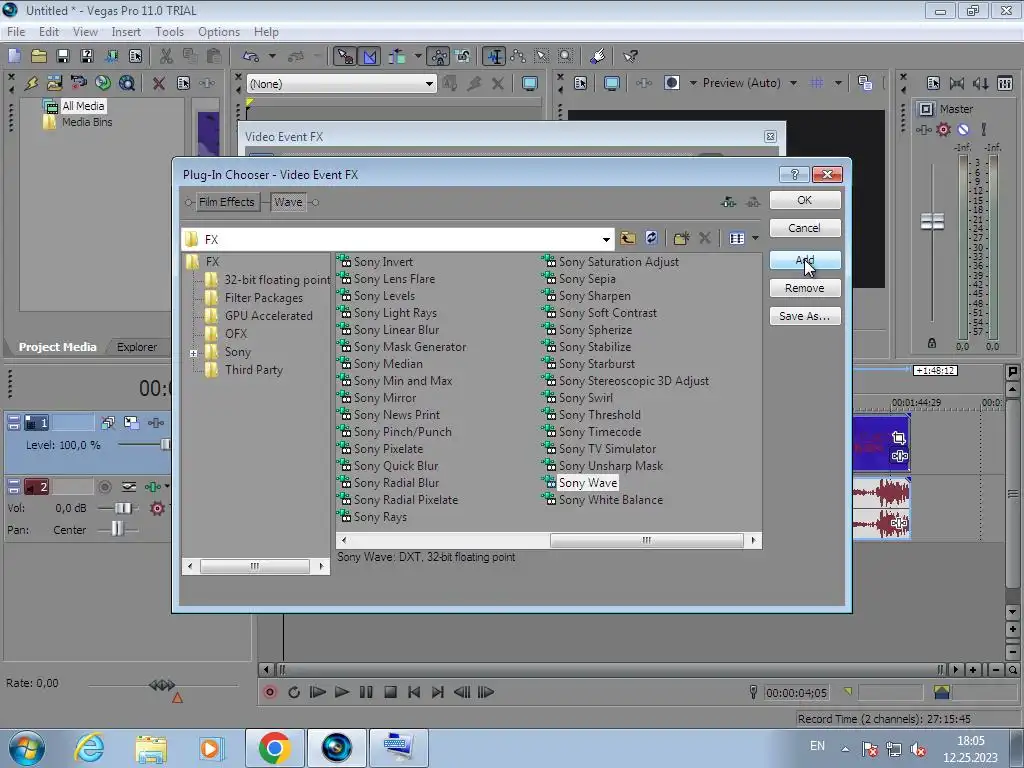This screenshot has width=1024, height=768.
Task: Click OK in Plug-In Chooser
Action: click(x=805, y=200)
